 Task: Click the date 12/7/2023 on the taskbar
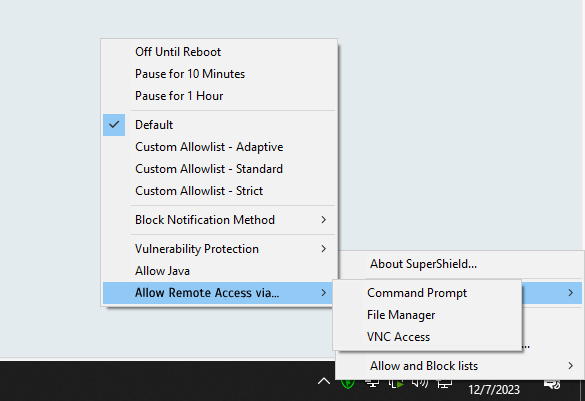pyautogui.click(x=494, y=390)
